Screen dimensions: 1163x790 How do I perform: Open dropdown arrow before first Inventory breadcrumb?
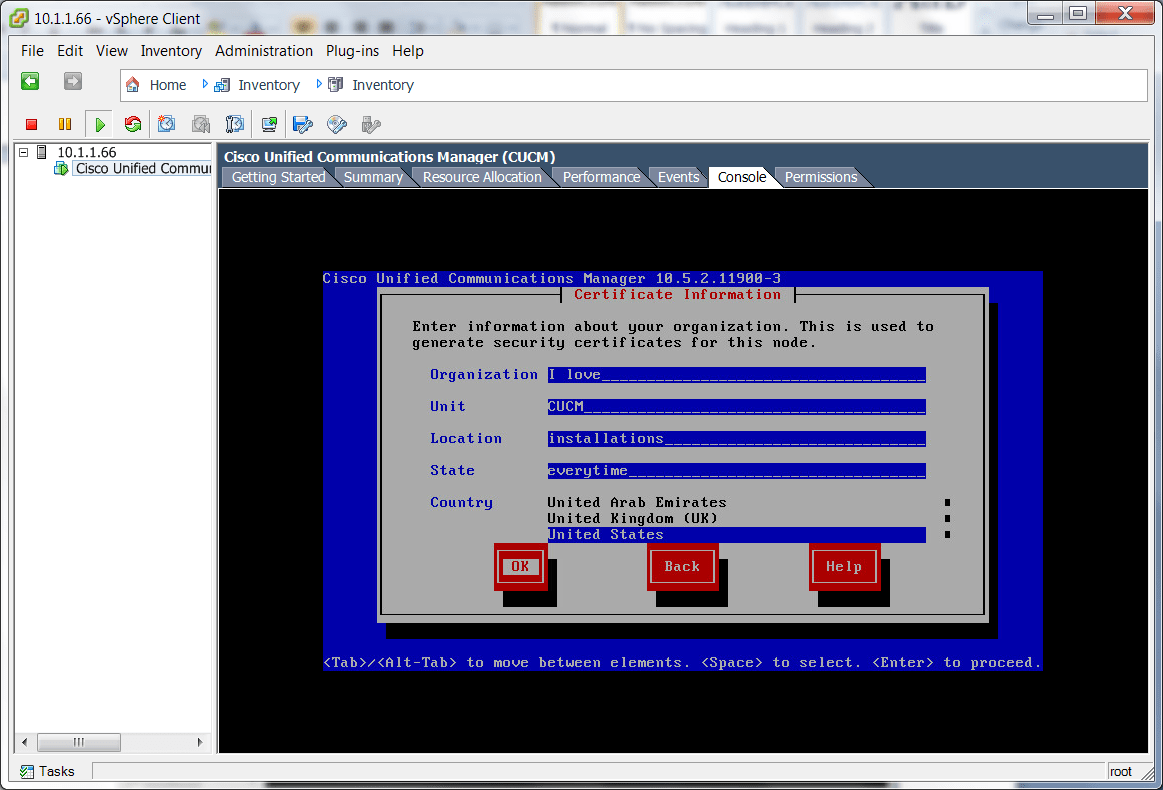(205, 85)
